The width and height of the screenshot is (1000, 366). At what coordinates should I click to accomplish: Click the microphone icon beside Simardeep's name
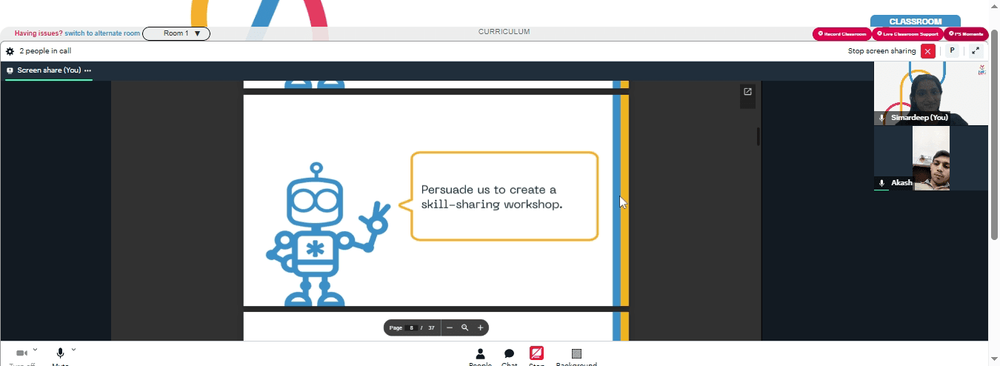click(x=882, y=118)
